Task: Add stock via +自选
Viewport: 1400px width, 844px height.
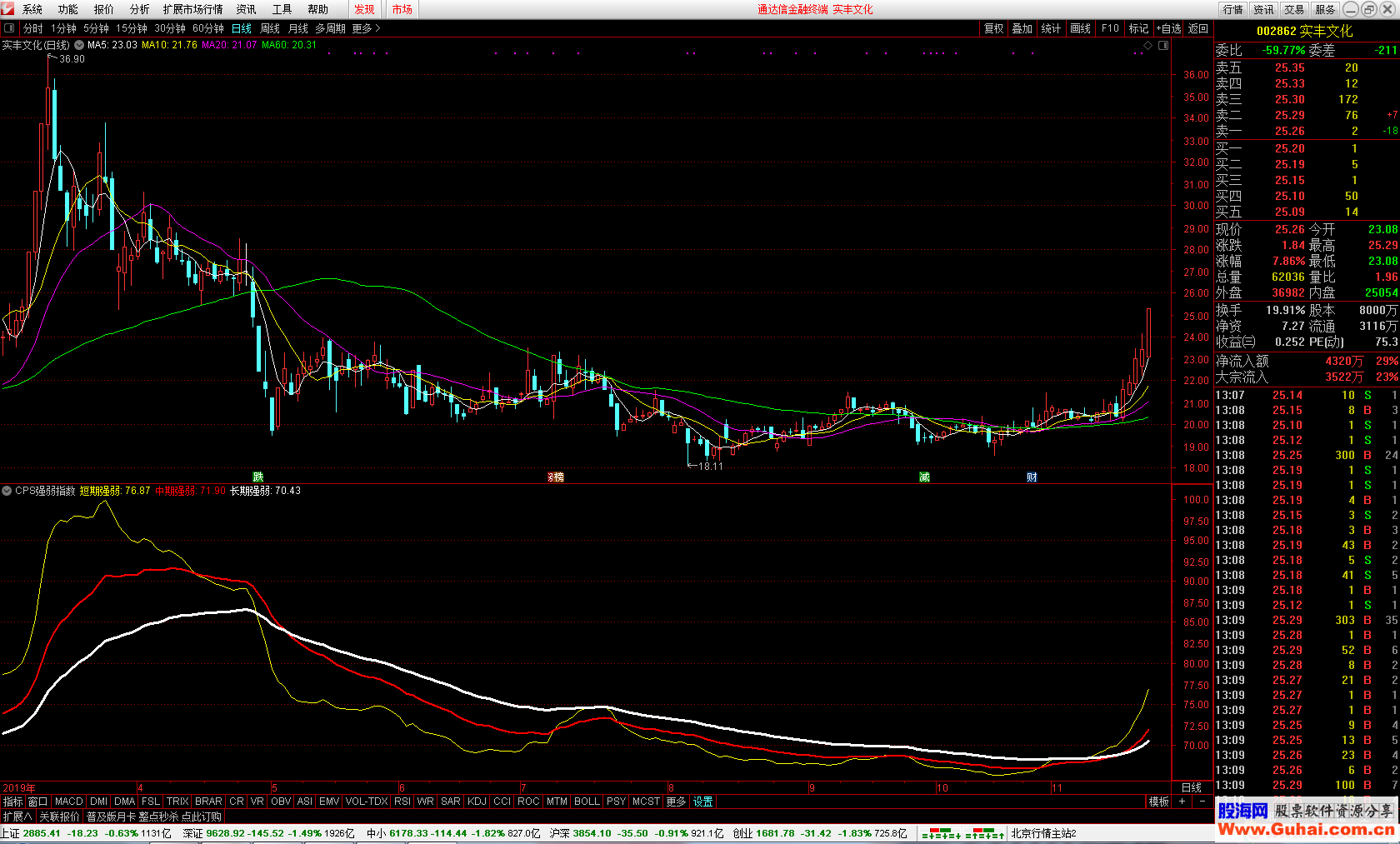Action: [x=1168, y=28]
